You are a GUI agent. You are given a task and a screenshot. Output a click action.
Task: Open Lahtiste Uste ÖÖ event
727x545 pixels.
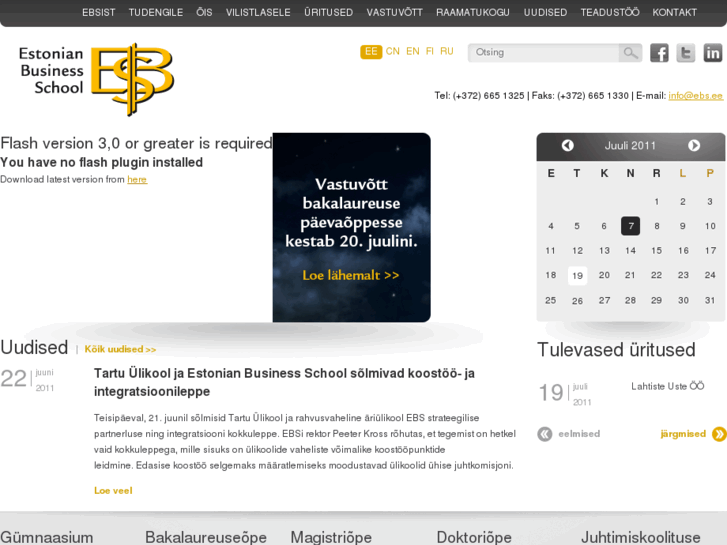[x=668, y=386]
